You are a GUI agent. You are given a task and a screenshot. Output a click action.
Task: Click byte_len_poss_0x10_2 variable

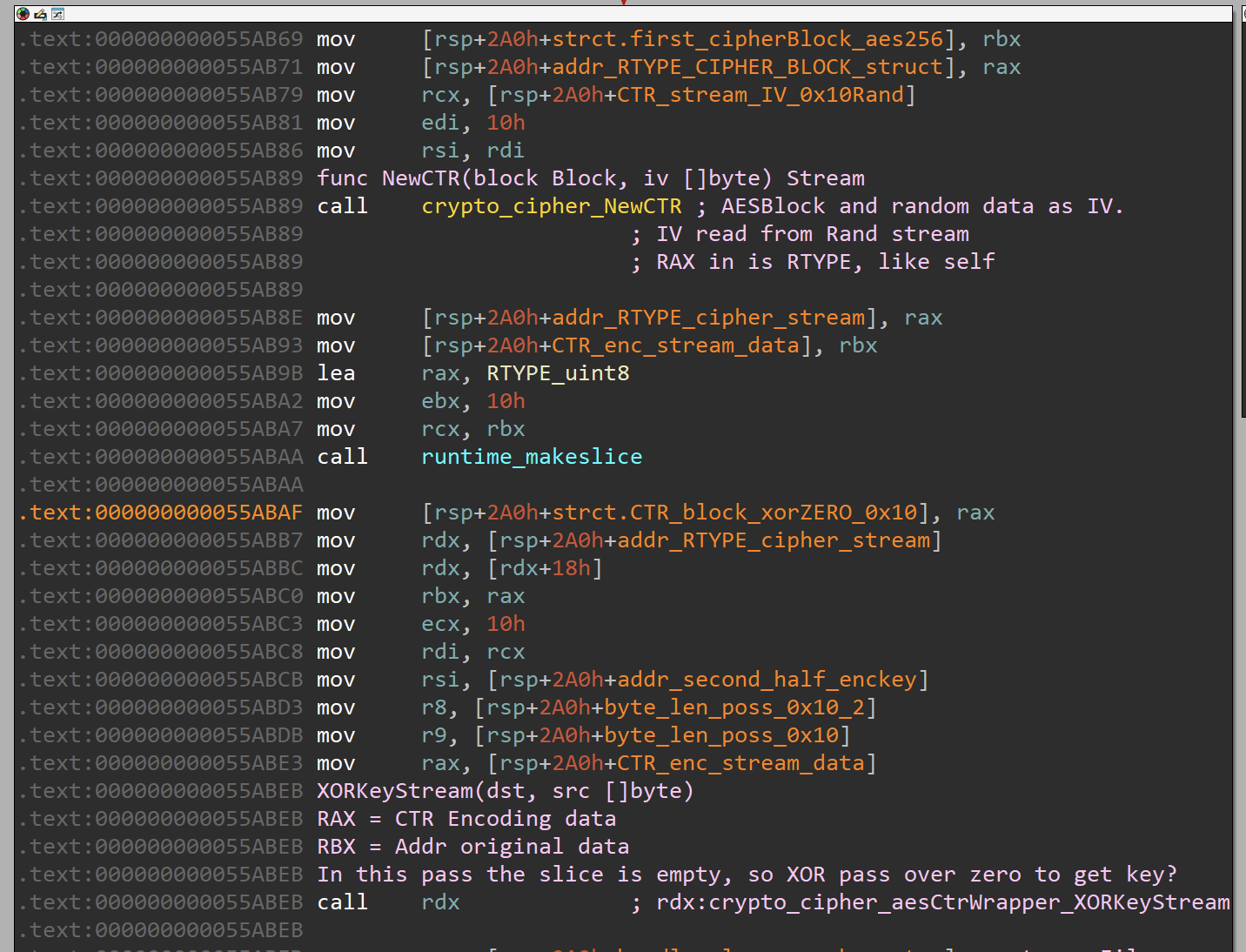(x=734, y=707)
